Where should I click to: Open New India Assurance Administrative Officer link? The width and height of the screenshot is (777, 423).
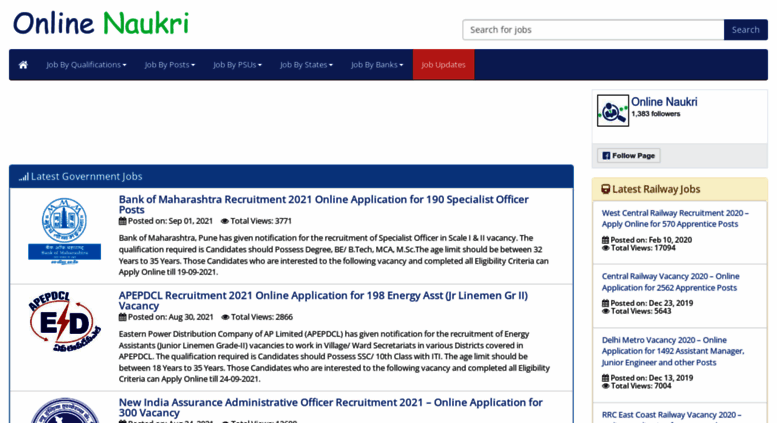pyautogui.click(x=331, y=408)
